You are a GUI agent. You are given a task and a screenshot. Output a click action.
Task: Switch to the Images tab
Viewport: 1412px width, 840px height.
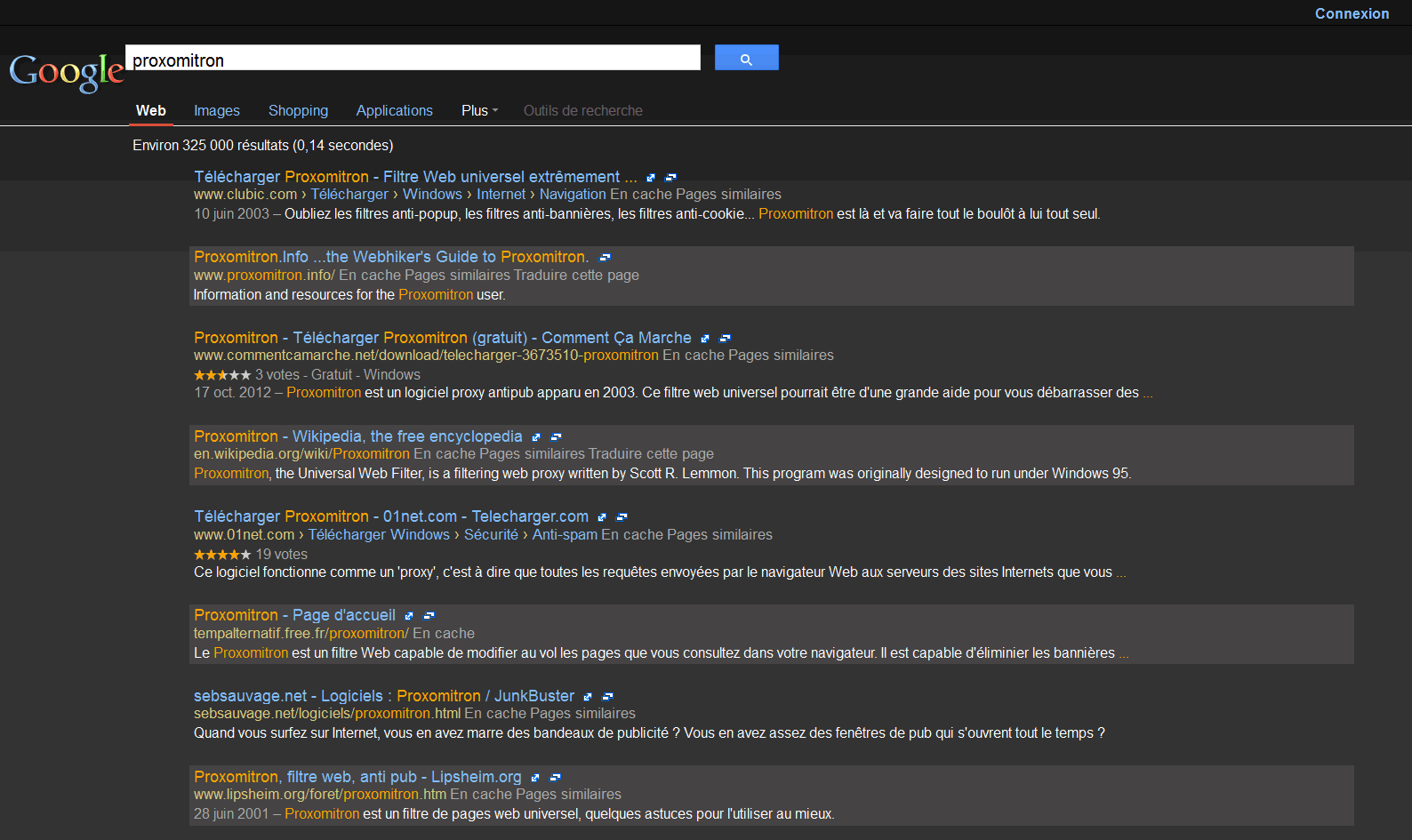(217, 110)
